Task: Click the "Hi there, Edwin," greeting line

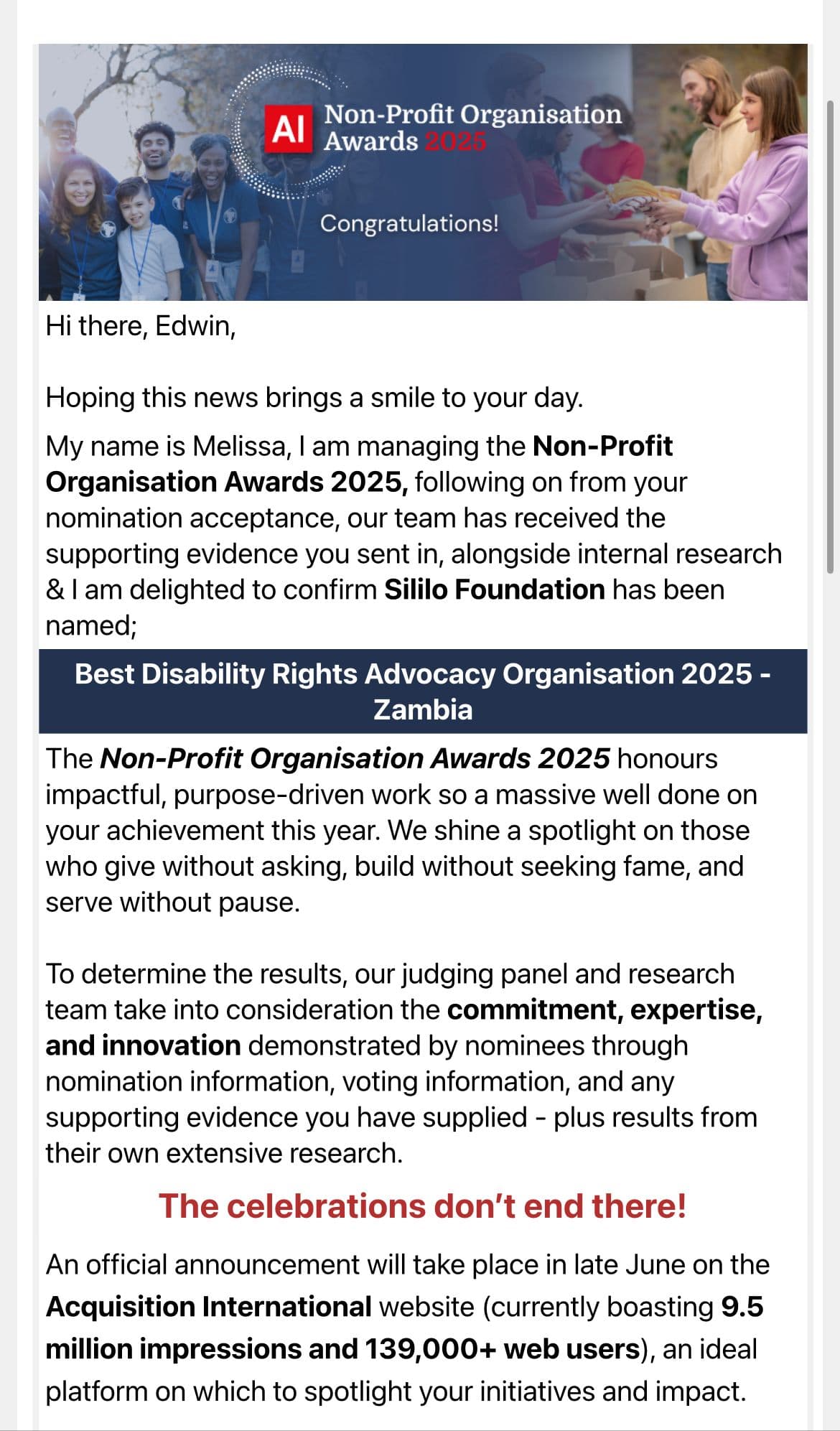Action: (141, 326)
